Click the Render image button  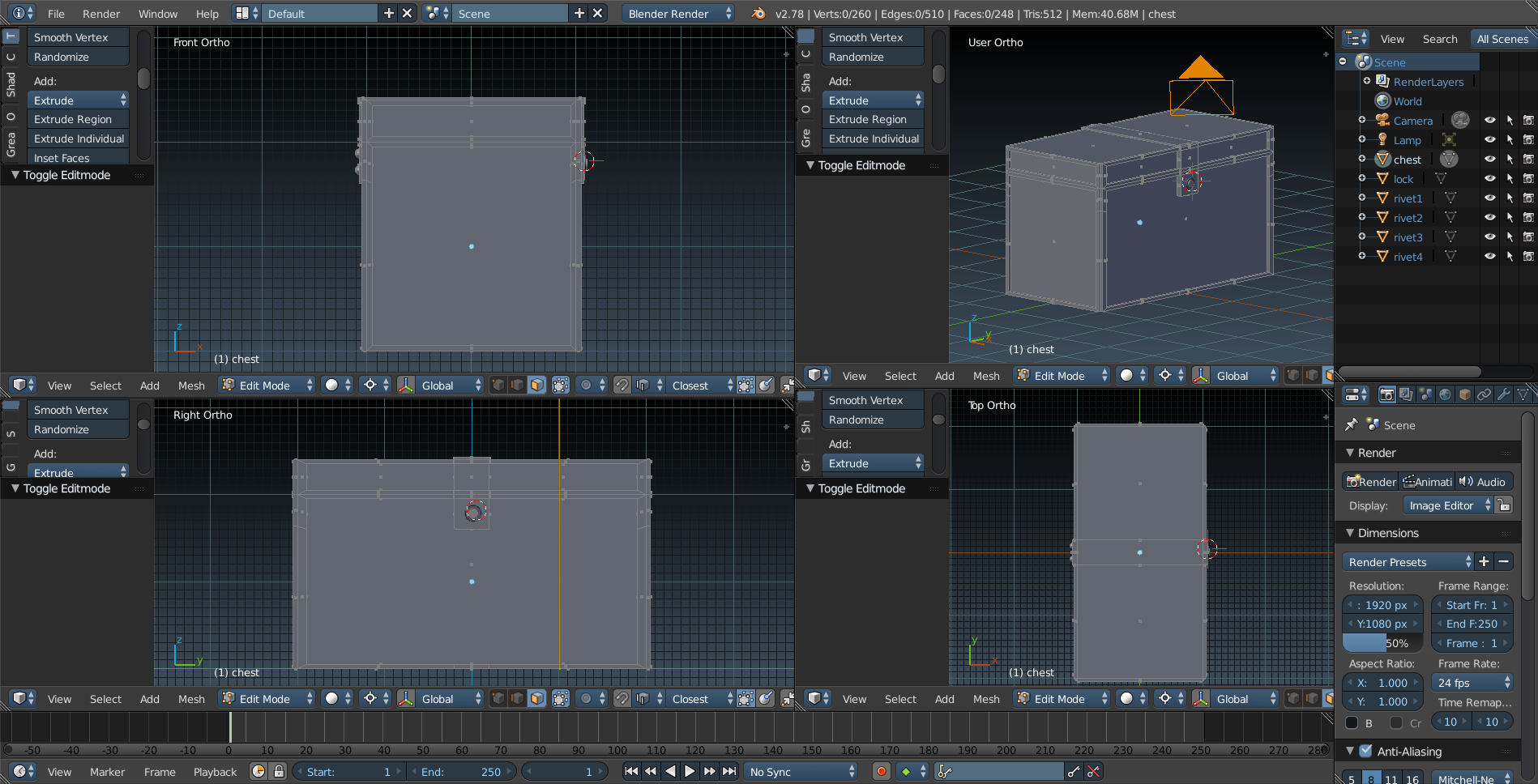point(1371,482)
